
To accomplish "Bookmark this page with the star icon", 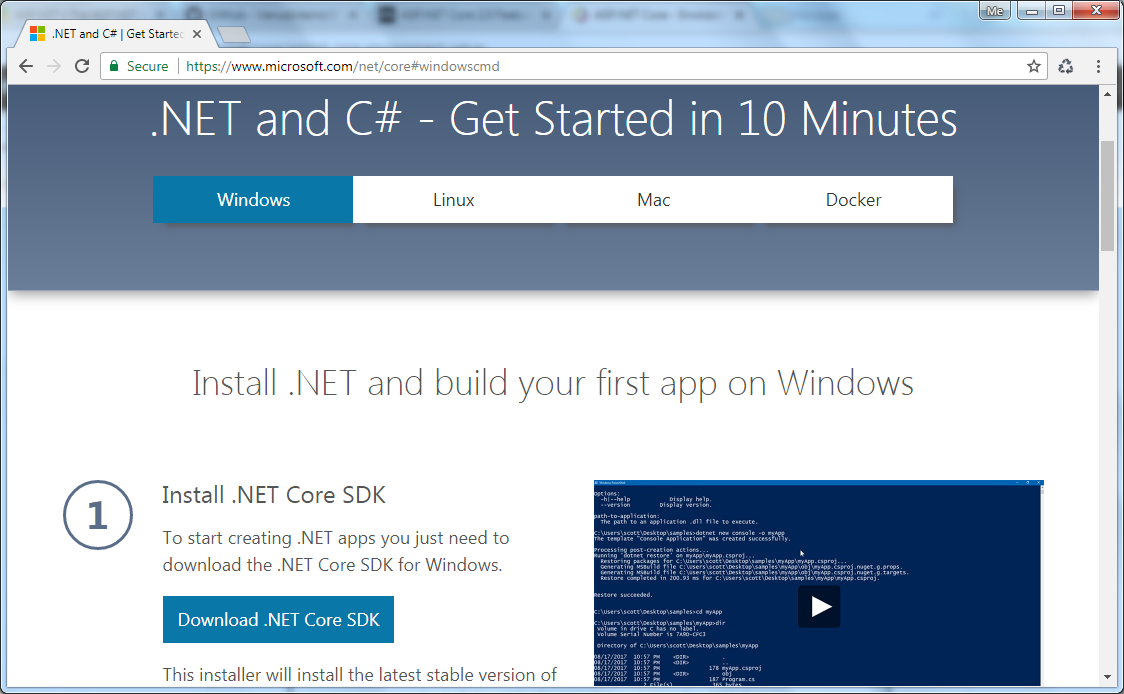I will click(1034, 67).
